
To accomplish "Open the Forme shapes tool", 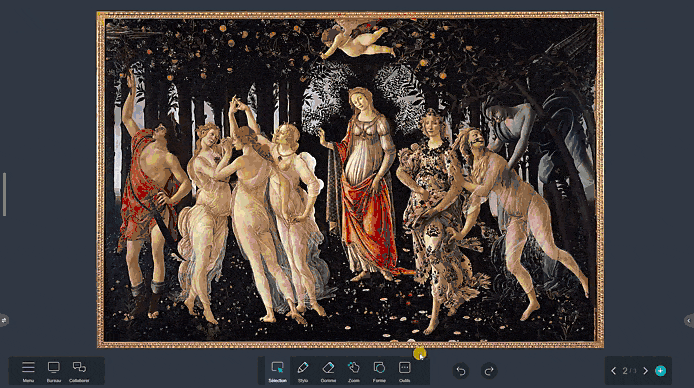I will pyautogui.click(x=379, y=370).
